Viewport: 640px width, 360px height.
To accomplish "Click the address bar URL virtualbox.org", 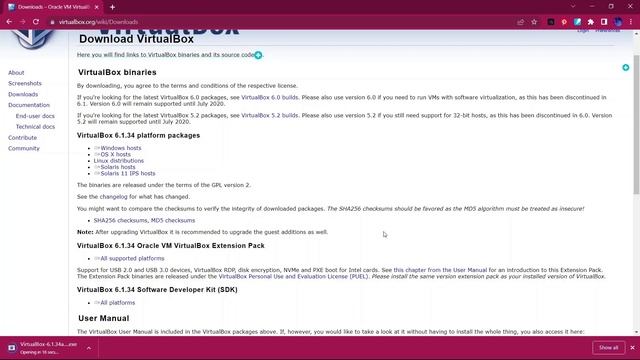I will click(98, 22).
